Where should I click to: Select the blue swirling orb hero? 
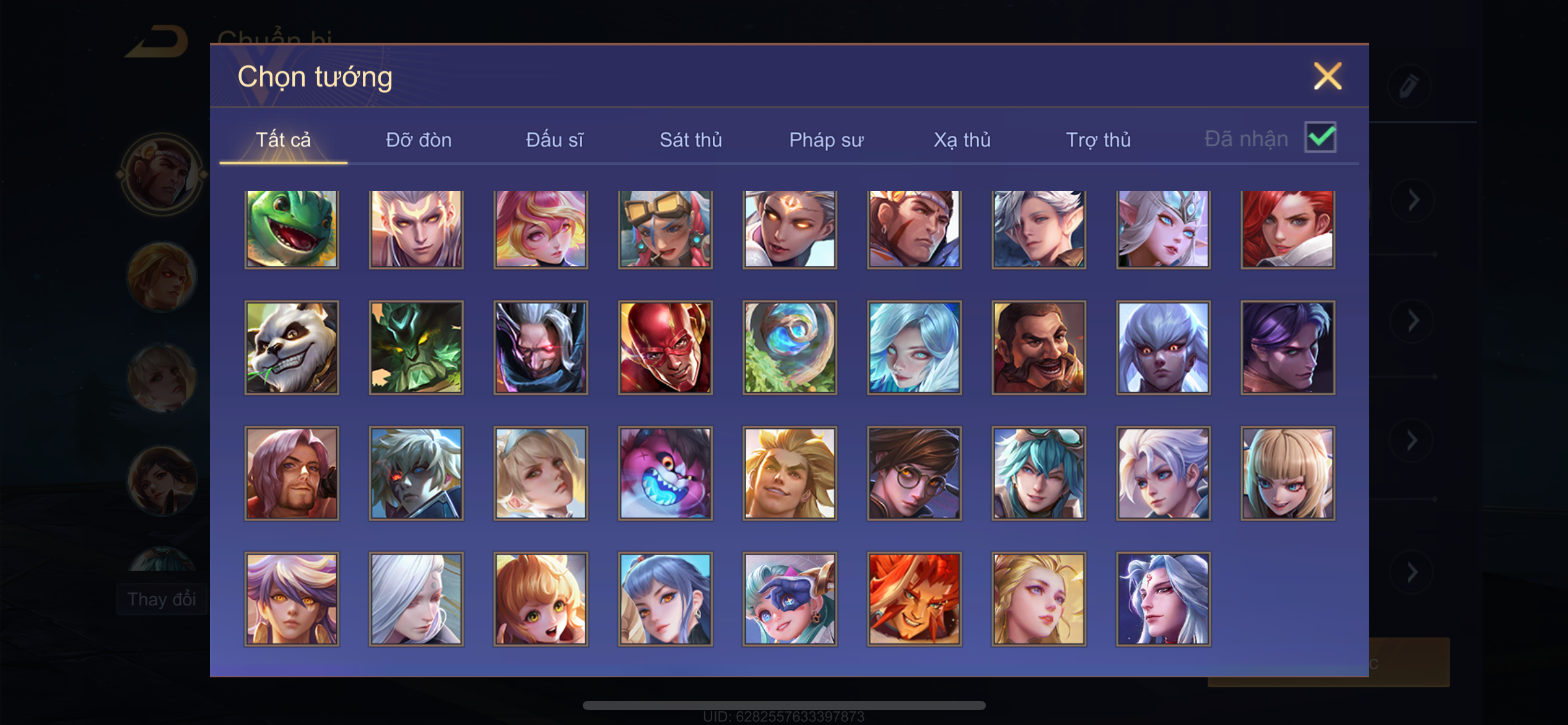(790, 348)
